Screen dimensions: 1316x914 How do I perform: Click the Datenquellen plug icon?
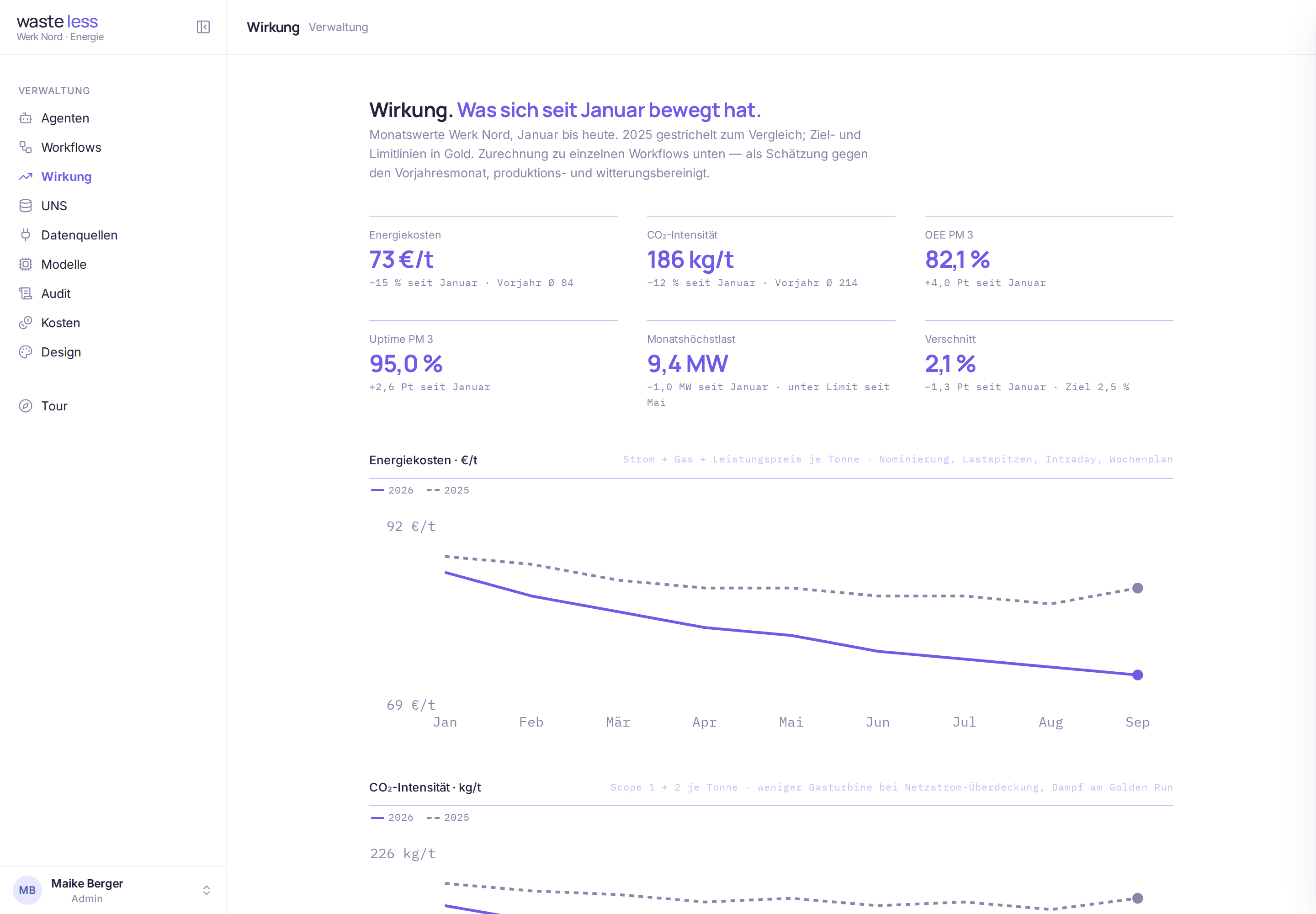click(26, 235)
